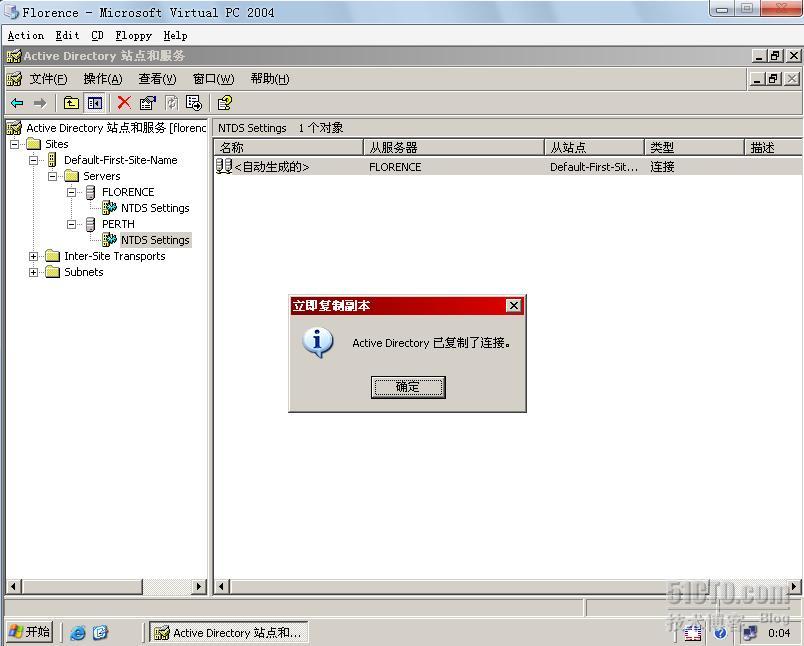804x646 pixels.
Task: Collapse the FLORENCE server node
Action: point(71,192)
